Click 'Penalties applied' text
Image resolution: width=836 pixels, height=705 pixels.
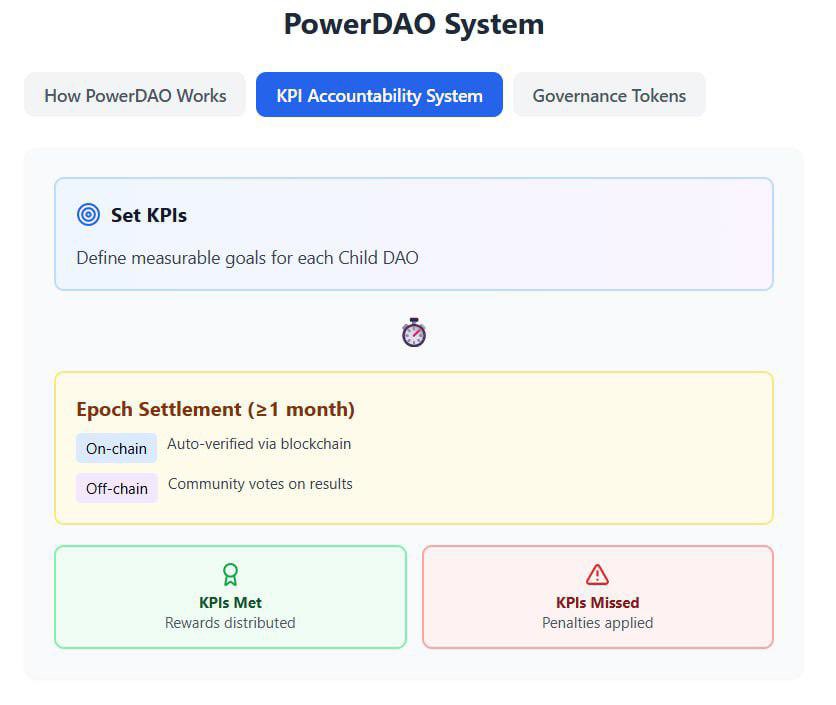pyautogui.click(x=598, y=623)
